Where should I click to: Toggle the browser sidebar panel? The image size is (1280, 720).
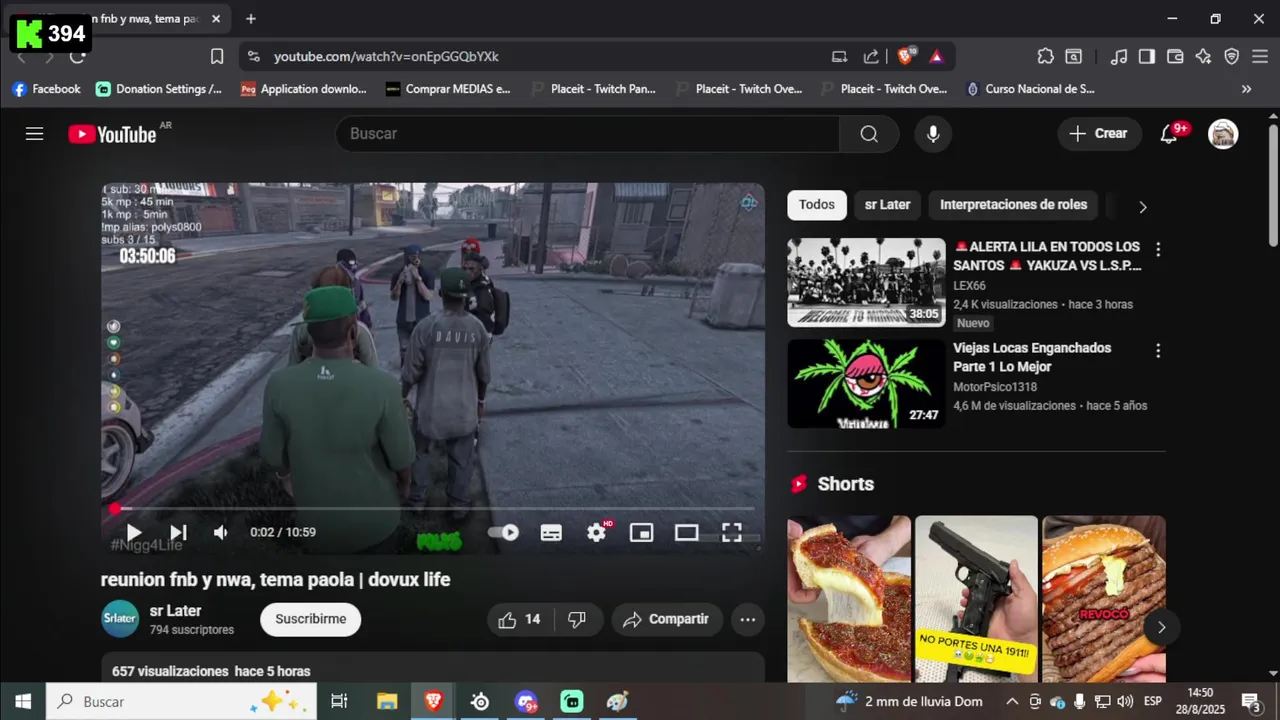1147,57
